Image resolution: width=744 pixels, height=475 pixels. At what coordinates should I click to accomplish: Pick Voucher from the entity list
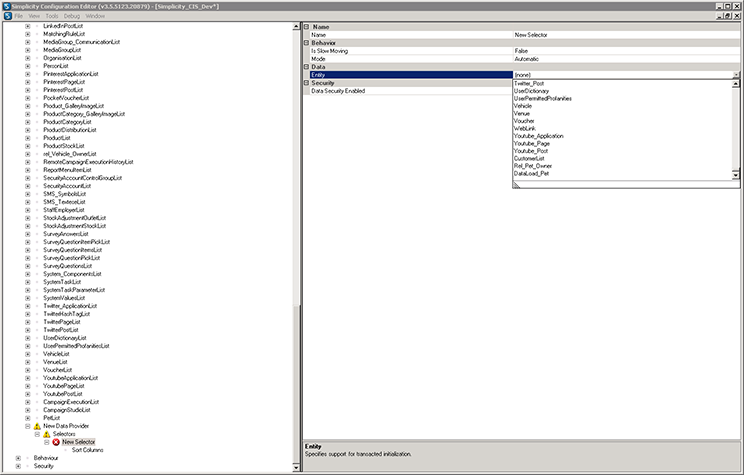pos(524,121)
